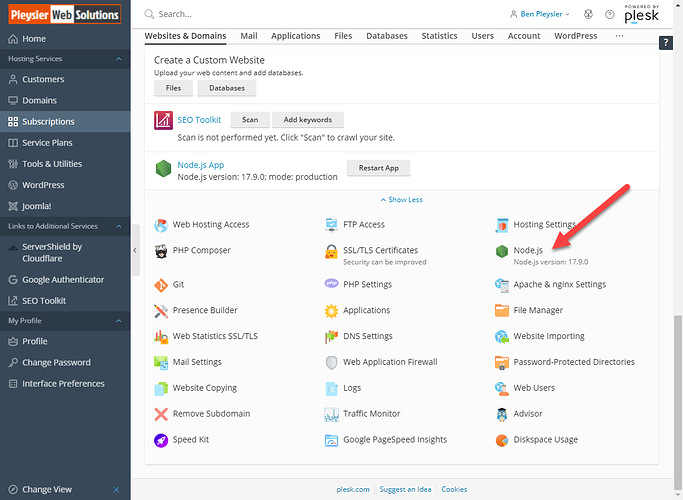Switch to the Applications tab
This screenshot has height=500, width=683.
[295, 36]
